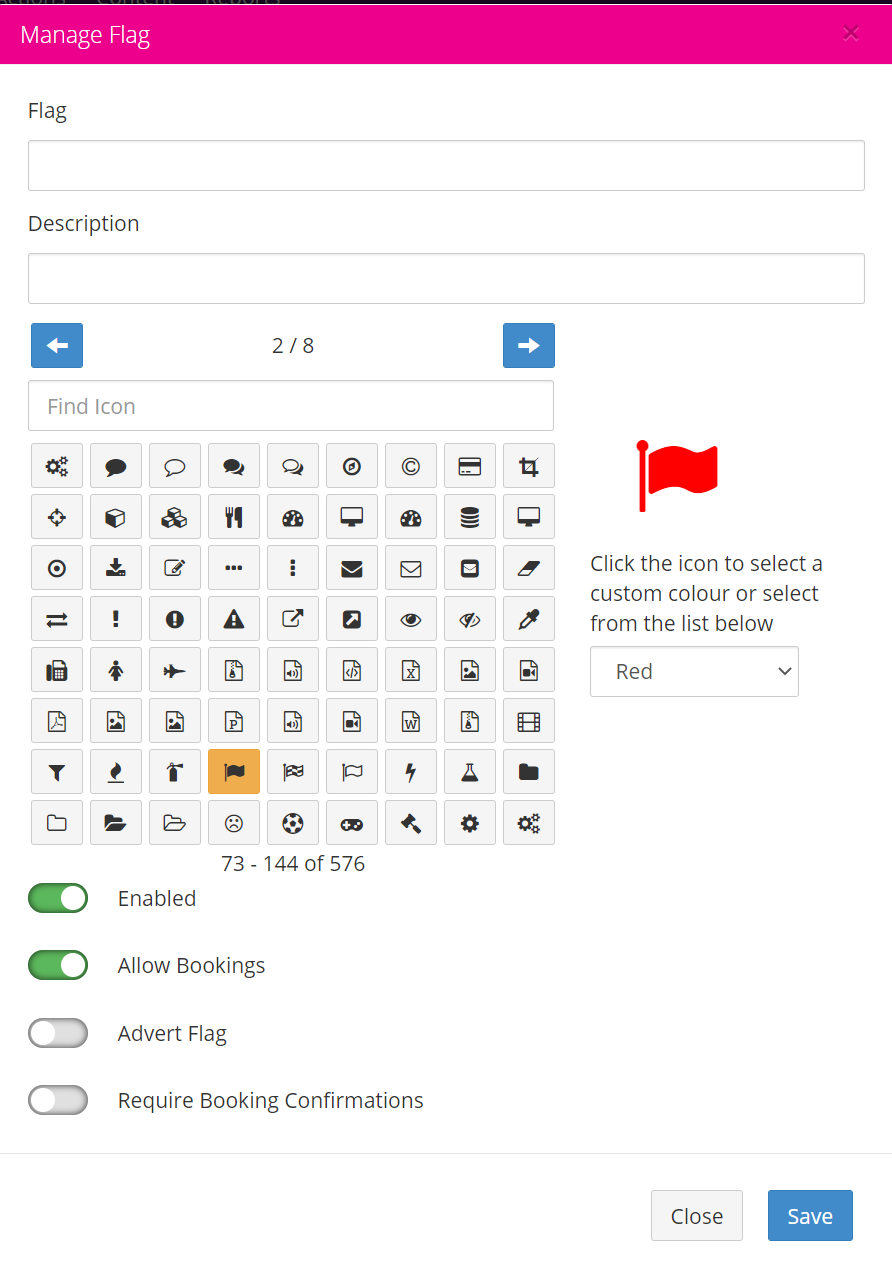
Task: Pick the warning triangle icon
Action: pos(234,619)
